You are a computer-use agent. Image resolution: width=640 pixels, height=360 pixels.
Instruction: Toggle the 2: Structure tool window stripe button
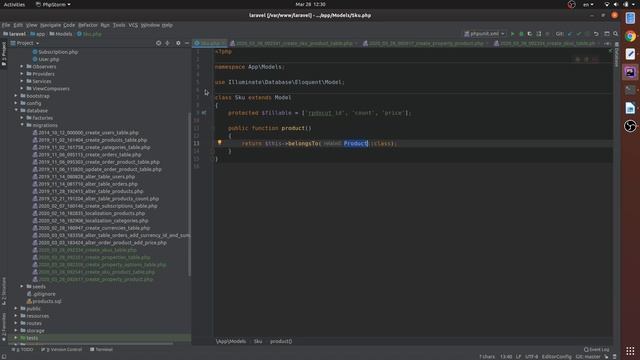4,290
